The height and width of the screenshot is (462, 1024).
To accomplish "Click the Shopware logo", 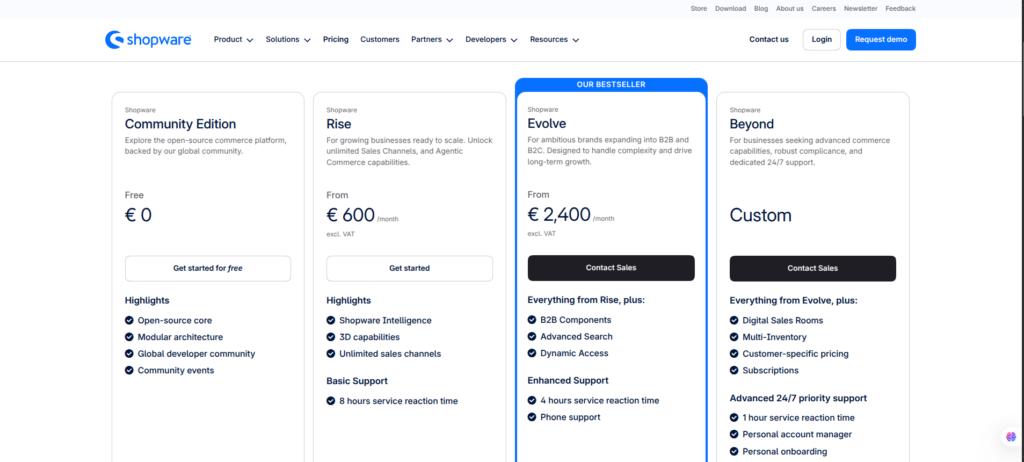I will tap(148, 39).
